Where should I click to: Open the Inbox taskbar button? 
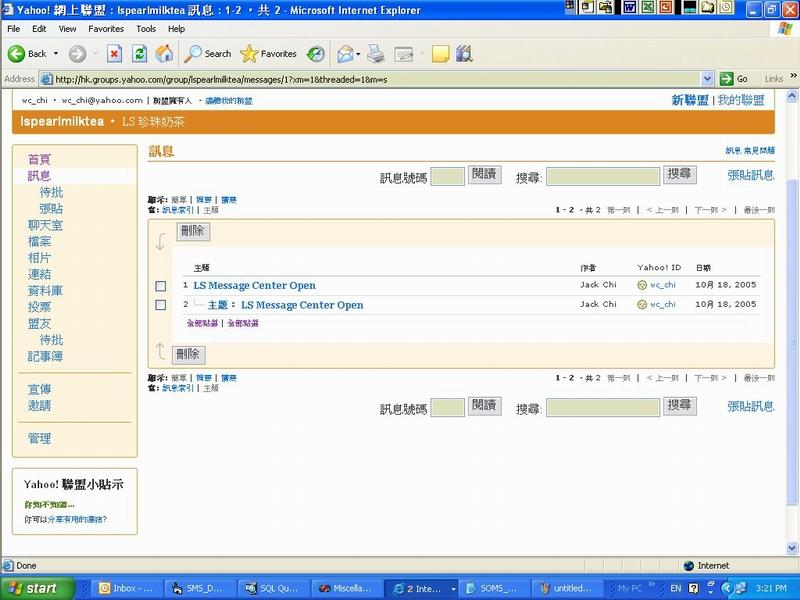(x=127, y=588)
